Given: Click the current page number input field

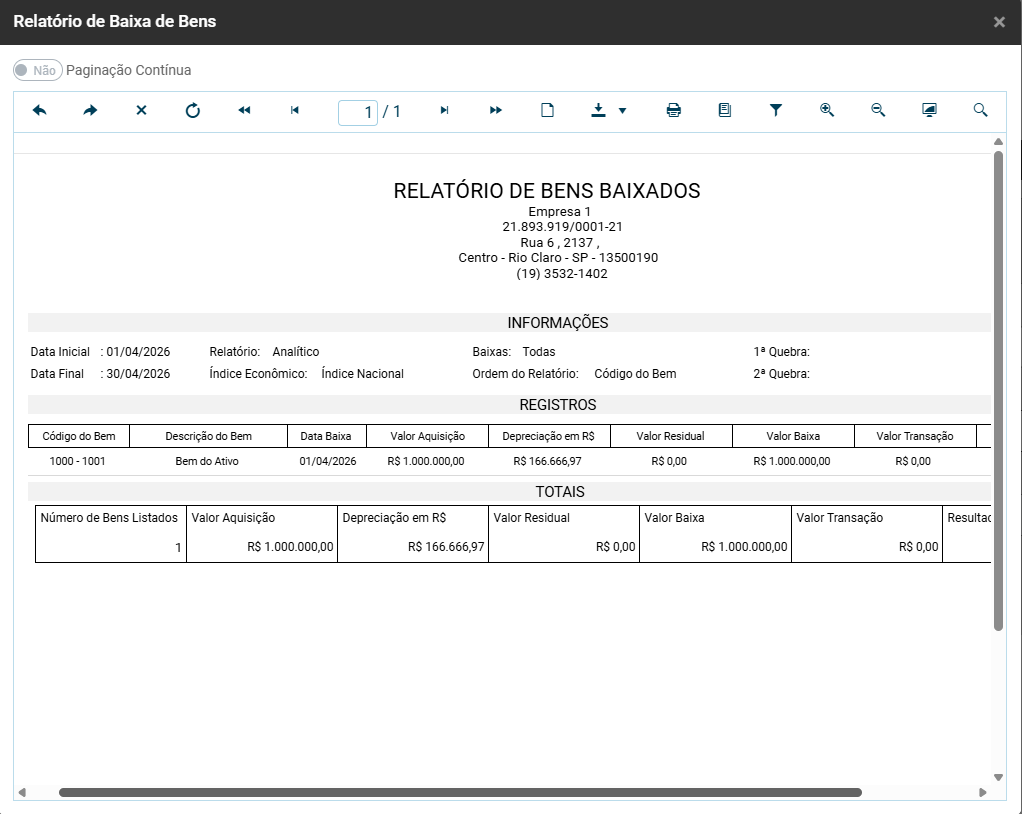Looking at the screenshot, I should click(x=358, y=112).
